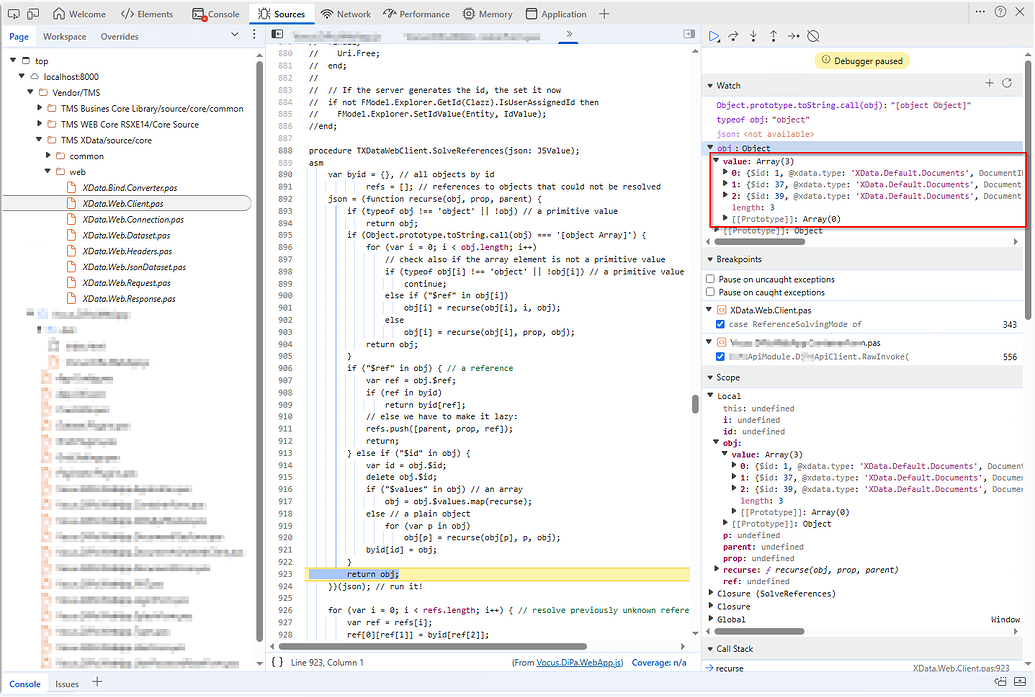
Task: Expand Closure (SolveReferences) scope
Action: tap(711, 593)
